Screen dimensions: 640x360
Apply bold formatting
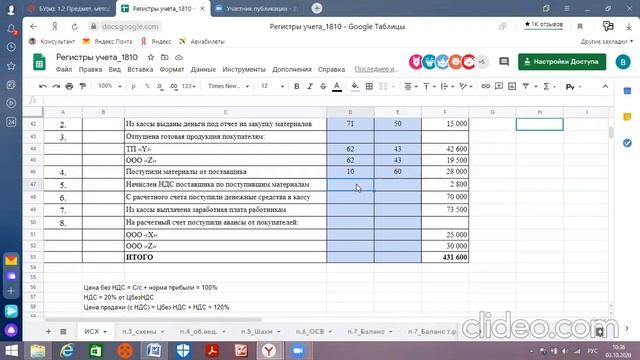[297, 86]
